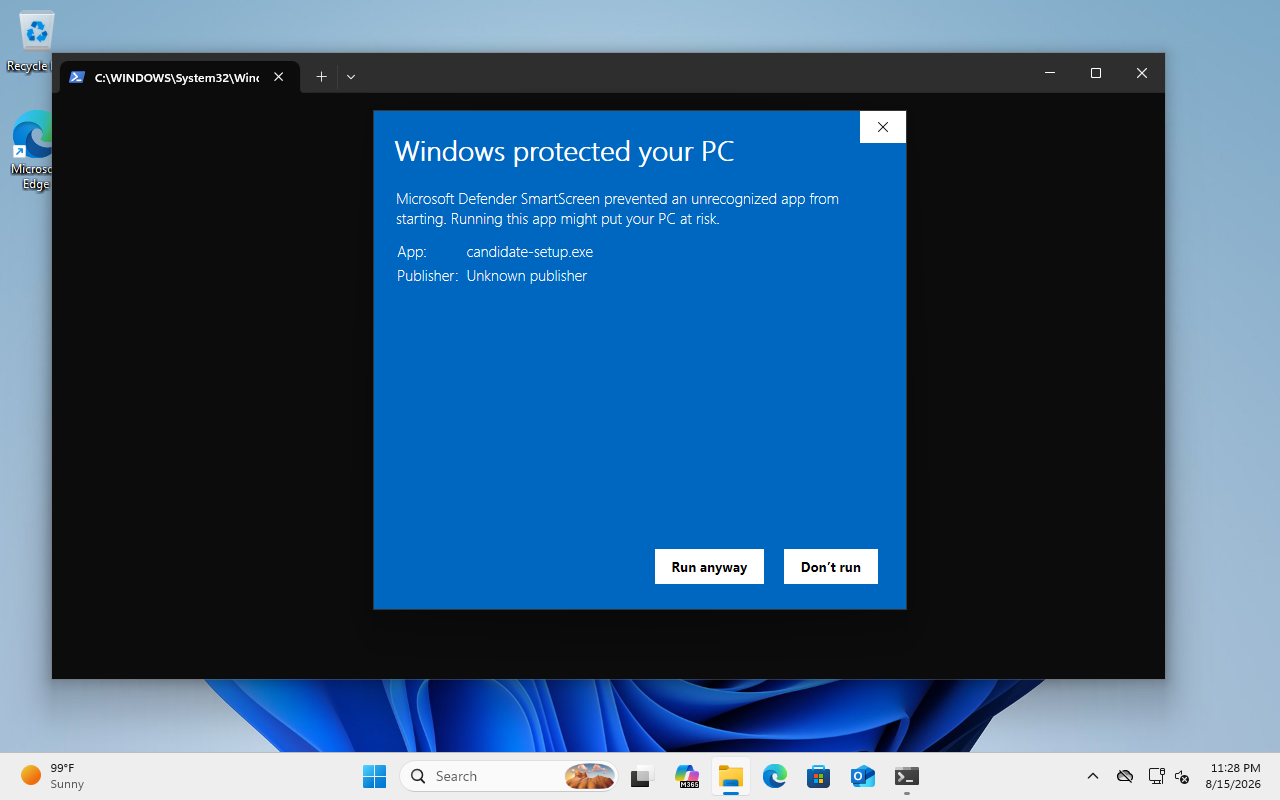Image resolution: width=1280 pixels, height=800 pixels.
Task: Click the taskbar Search box
Action: [509, 776]
